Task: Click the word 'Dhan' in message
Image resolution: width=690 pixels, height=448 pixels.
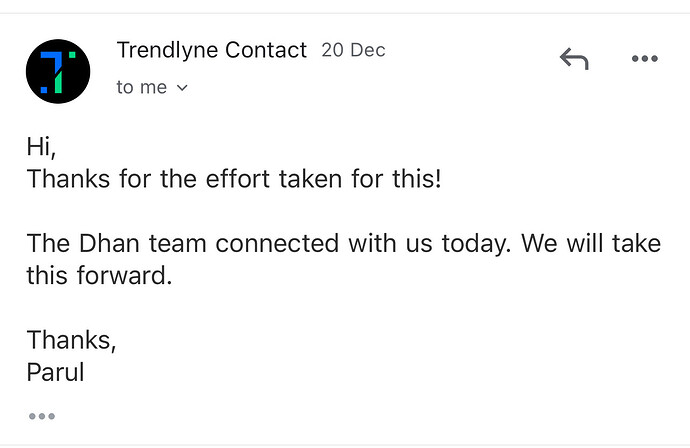Action: tap(109, 243)
